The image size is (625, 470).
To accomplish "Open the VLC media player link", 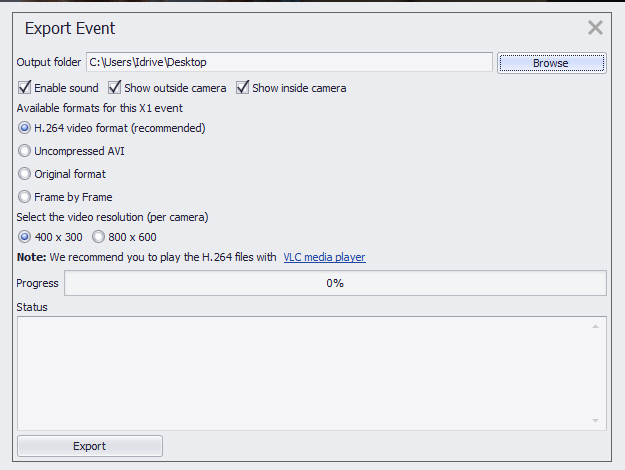I will pos(324,257).
